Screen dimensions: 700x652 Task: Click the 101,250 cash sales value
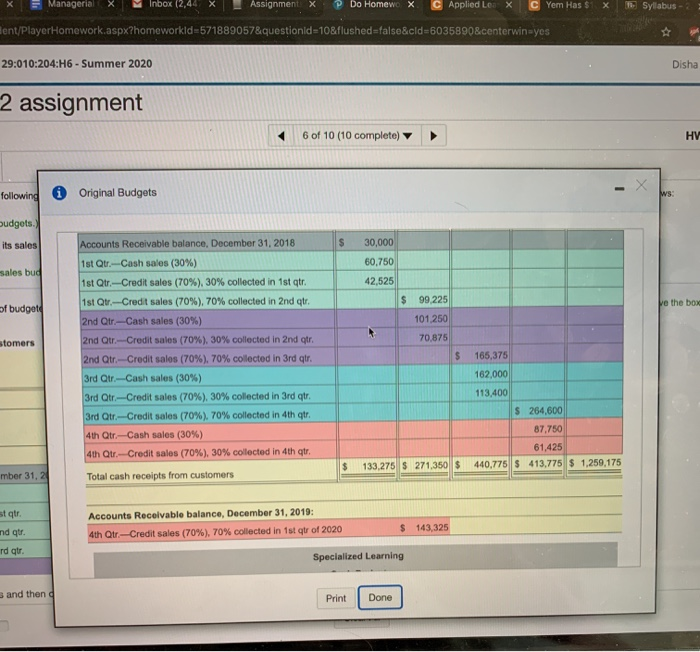click(x=431, y=319)
